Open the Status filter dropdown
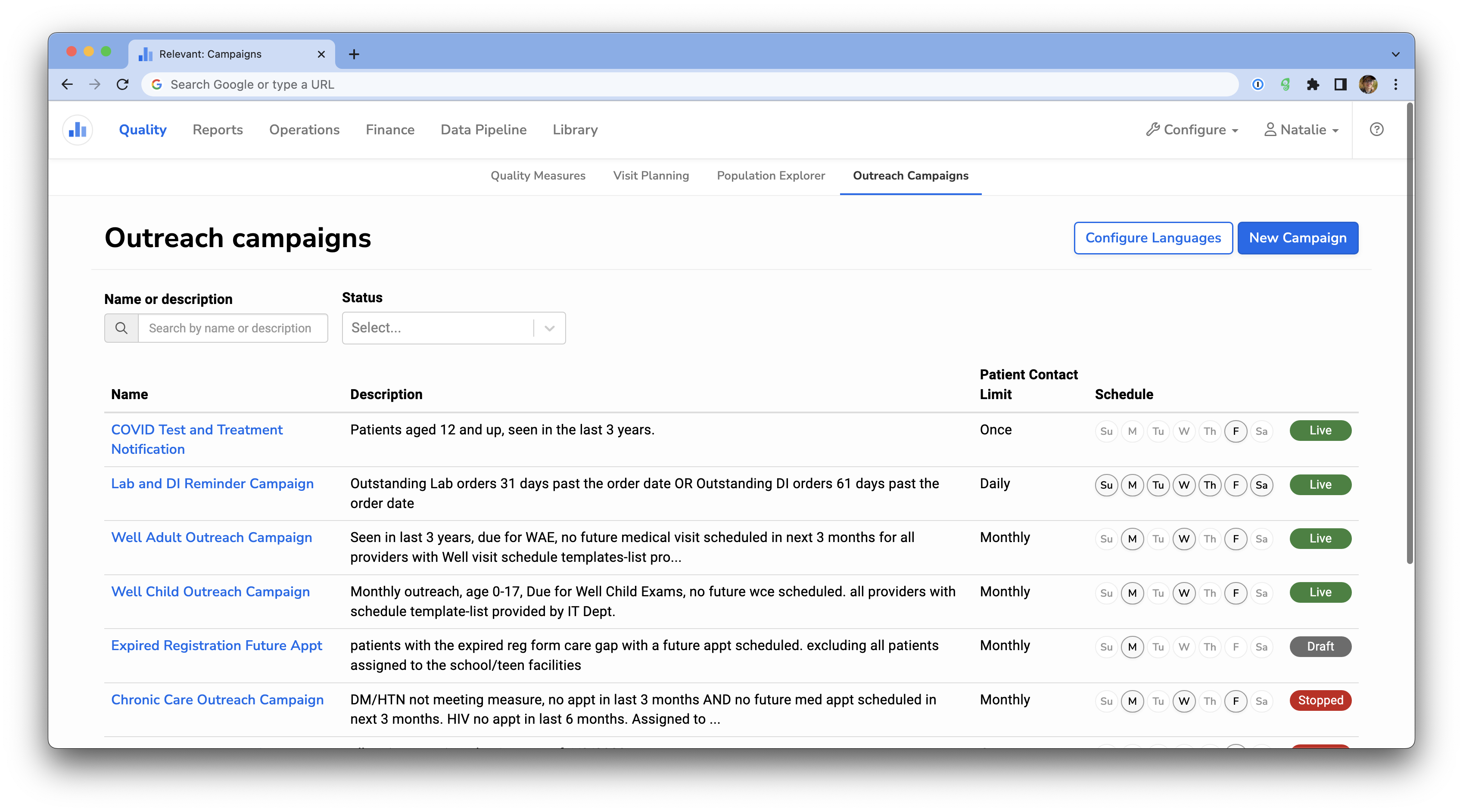This screenshot has height=812, width=1463. pyautogui.click(x=453, y=328)
